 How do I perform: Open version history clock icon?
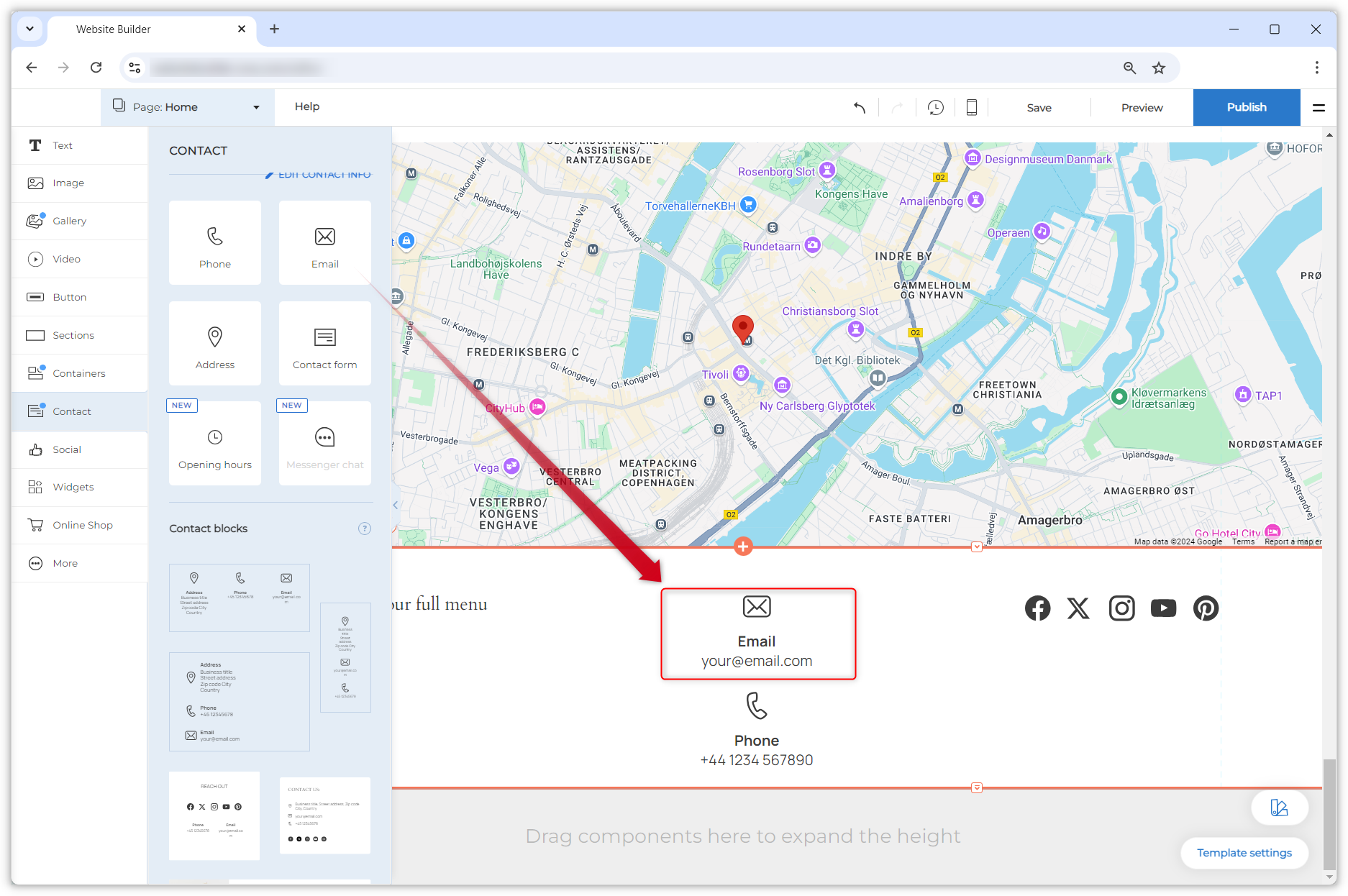[x=935, y=108]
